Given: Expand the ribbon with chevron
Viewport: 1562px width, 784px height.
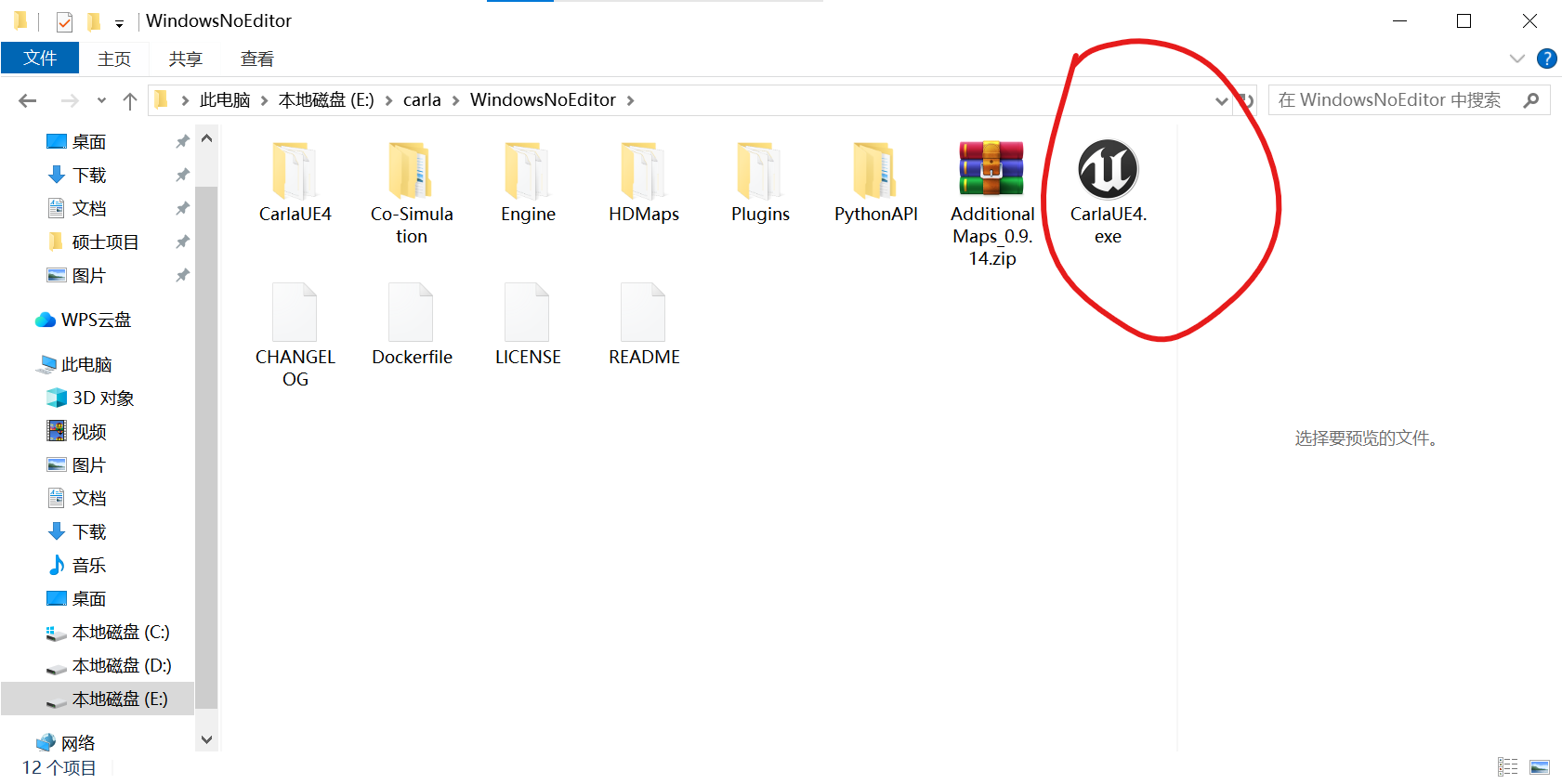Looking at the screenshot, I should coord(1517,59).
